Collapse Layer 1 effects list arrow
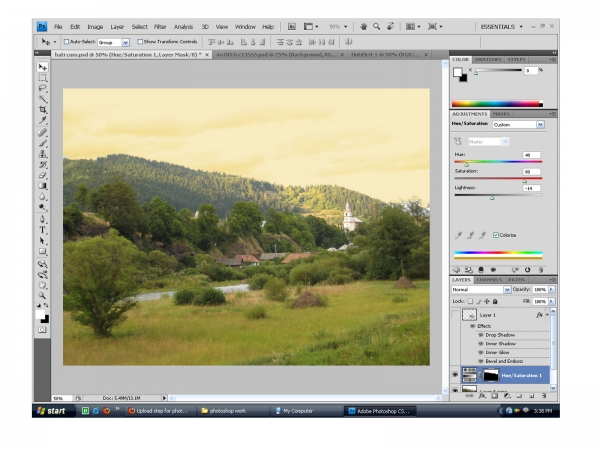 click(x=547, y=315)
